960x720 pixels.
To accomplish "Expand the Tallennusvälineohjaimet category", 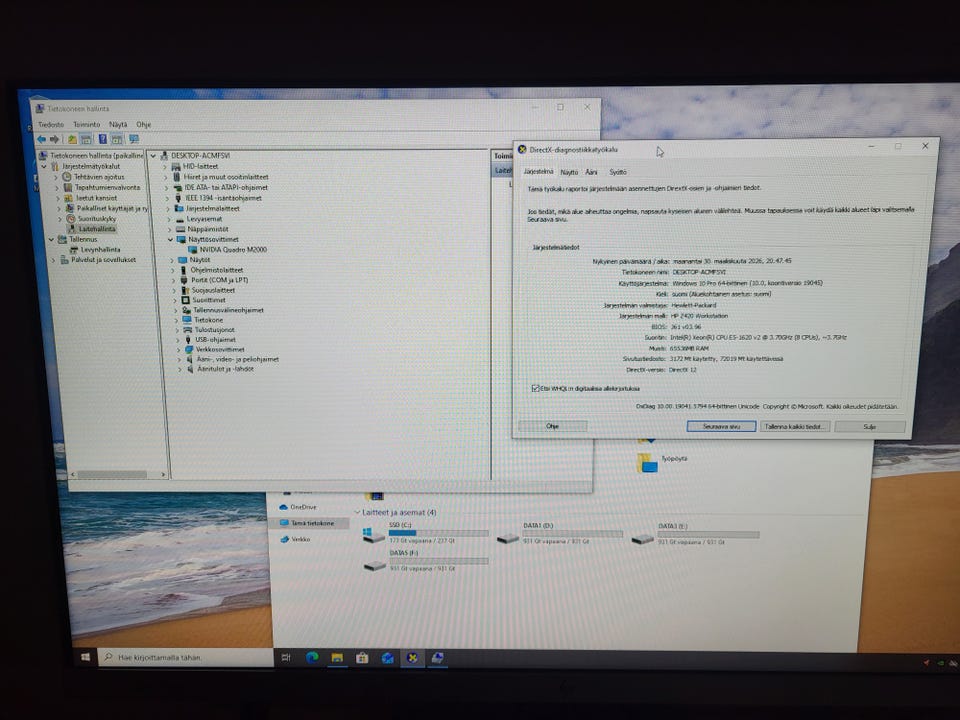I will coord(176,310).
